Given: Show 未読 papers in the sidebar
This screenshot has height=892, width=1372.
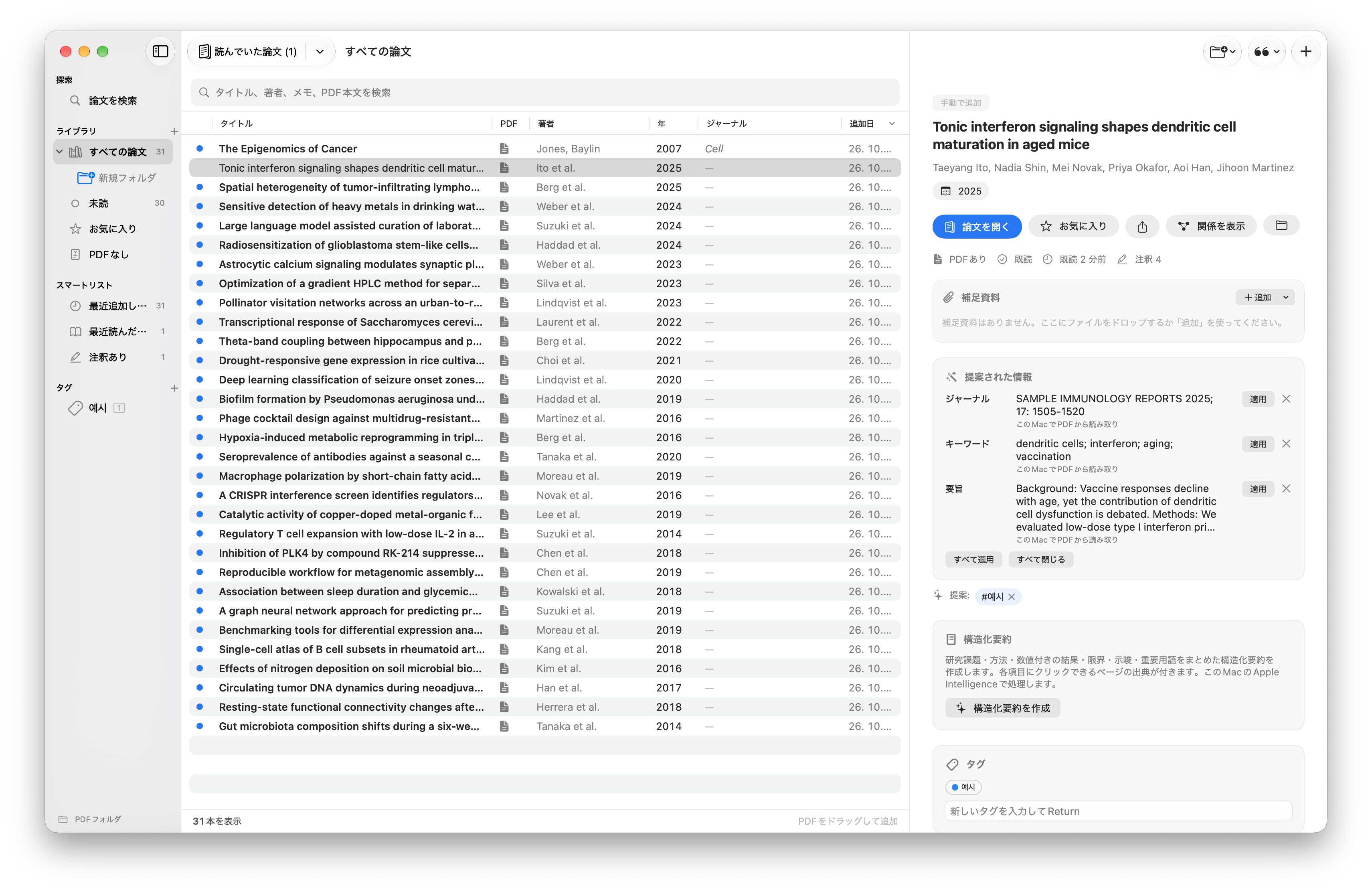Looking at the screenshot, I should 113,203.
